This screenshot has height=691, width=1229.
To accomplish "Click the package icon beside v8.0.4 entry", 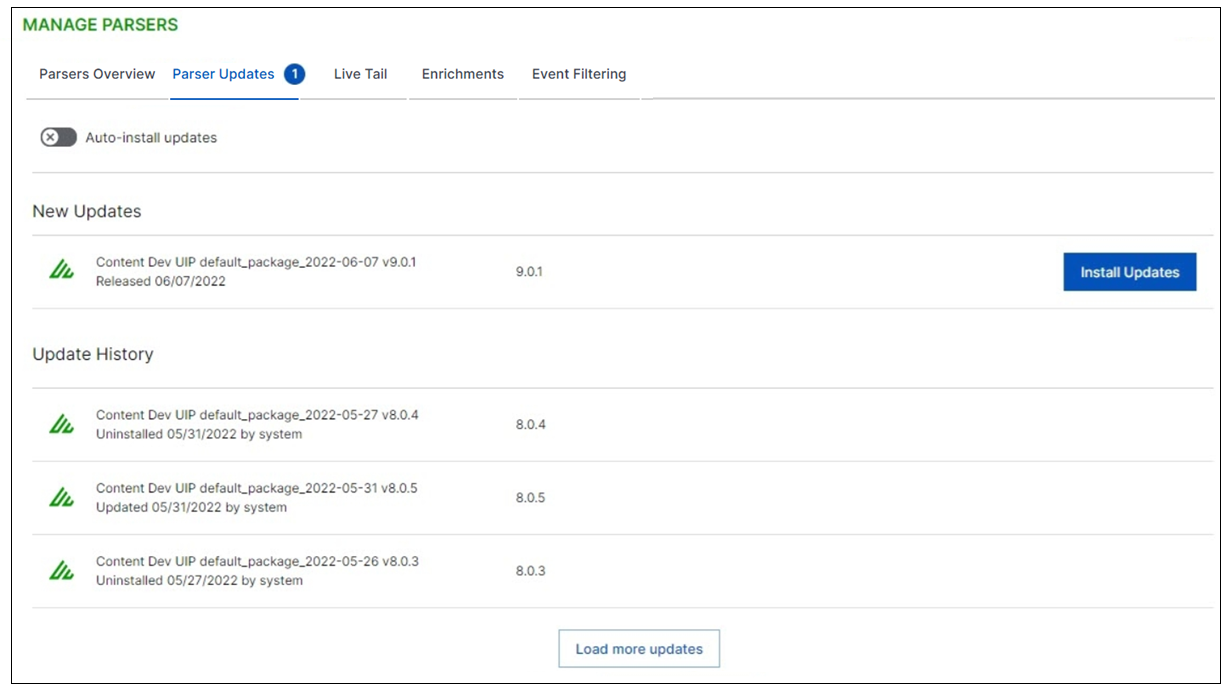I will click(62, 424).
